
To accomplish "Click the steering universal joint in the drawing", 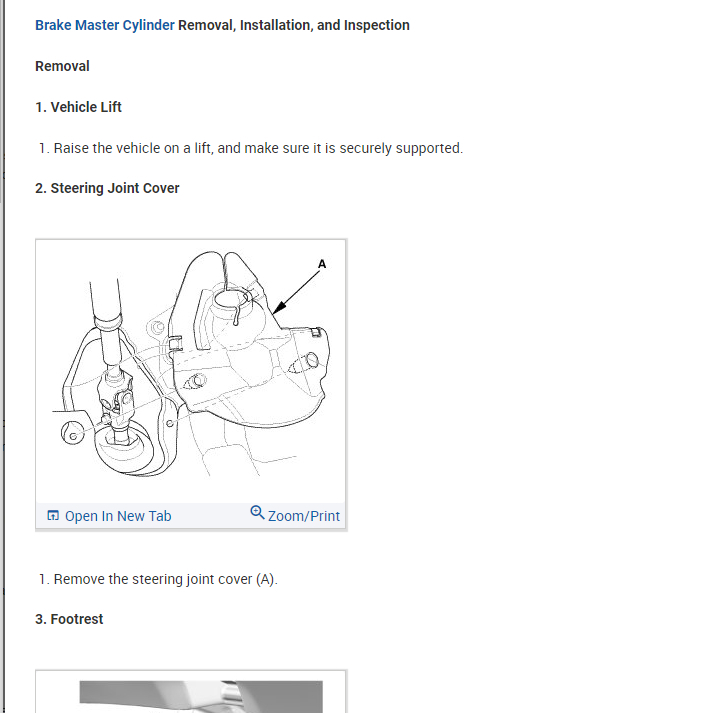I will [x=116, y=395].
